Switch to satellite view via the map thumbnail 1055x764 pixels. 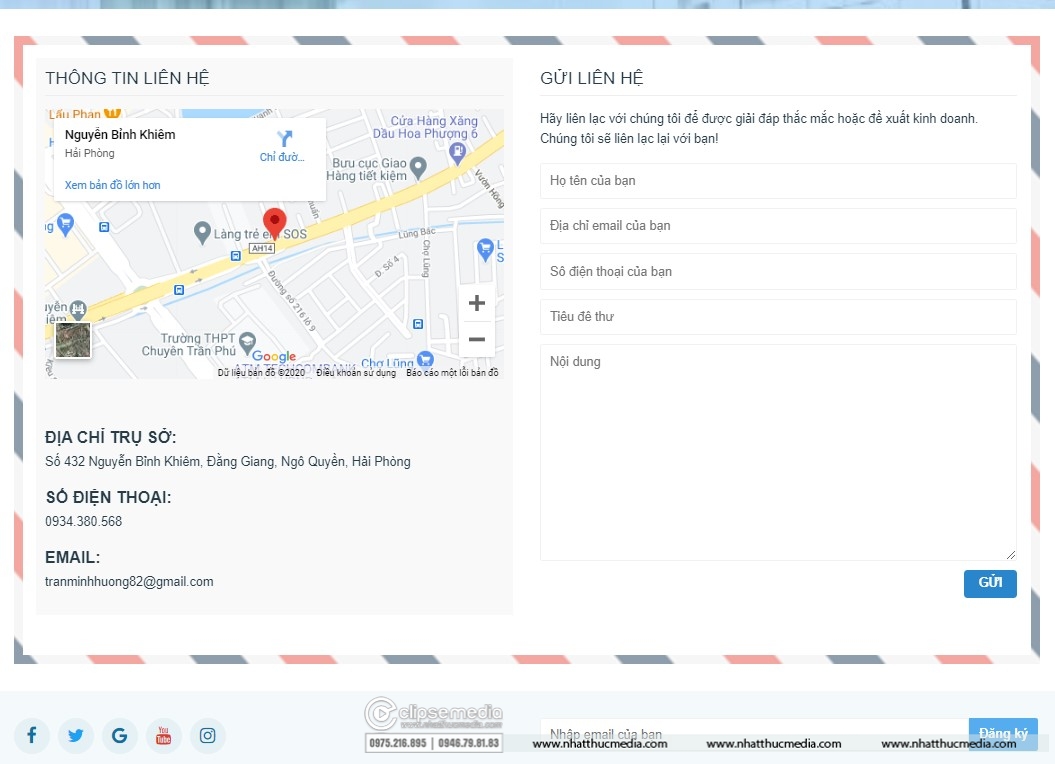coord(71,340)
